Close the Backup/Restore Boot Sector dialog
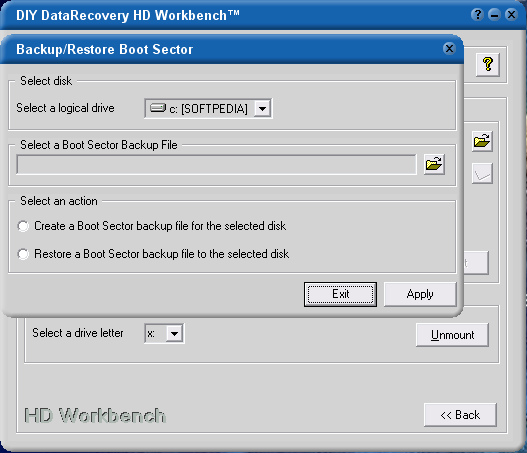The height and width of the screenshot is (453, 527). click(449, 49)
